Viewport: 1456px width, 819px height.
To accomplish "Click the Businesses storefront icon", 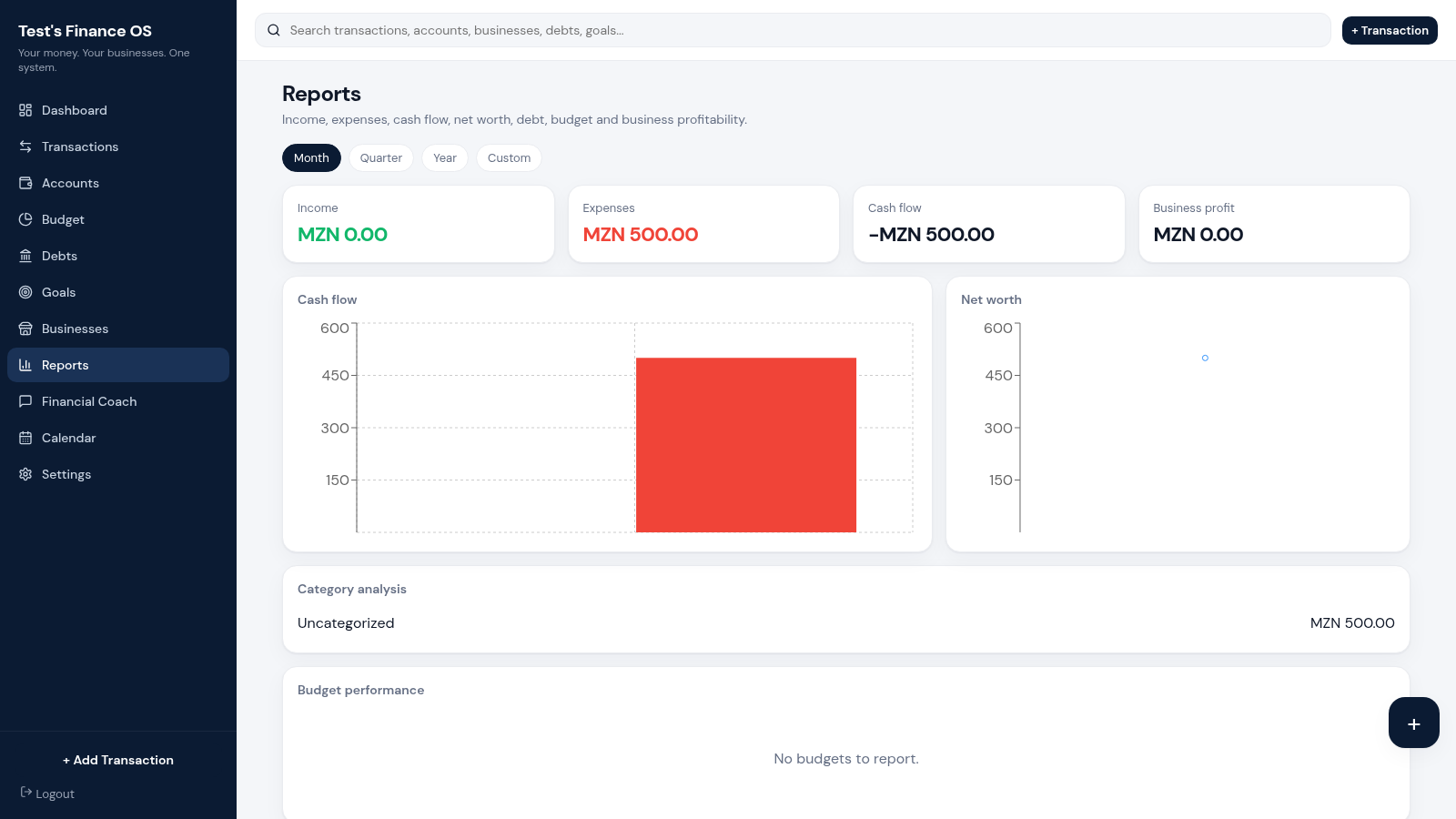I will point(25,329).
